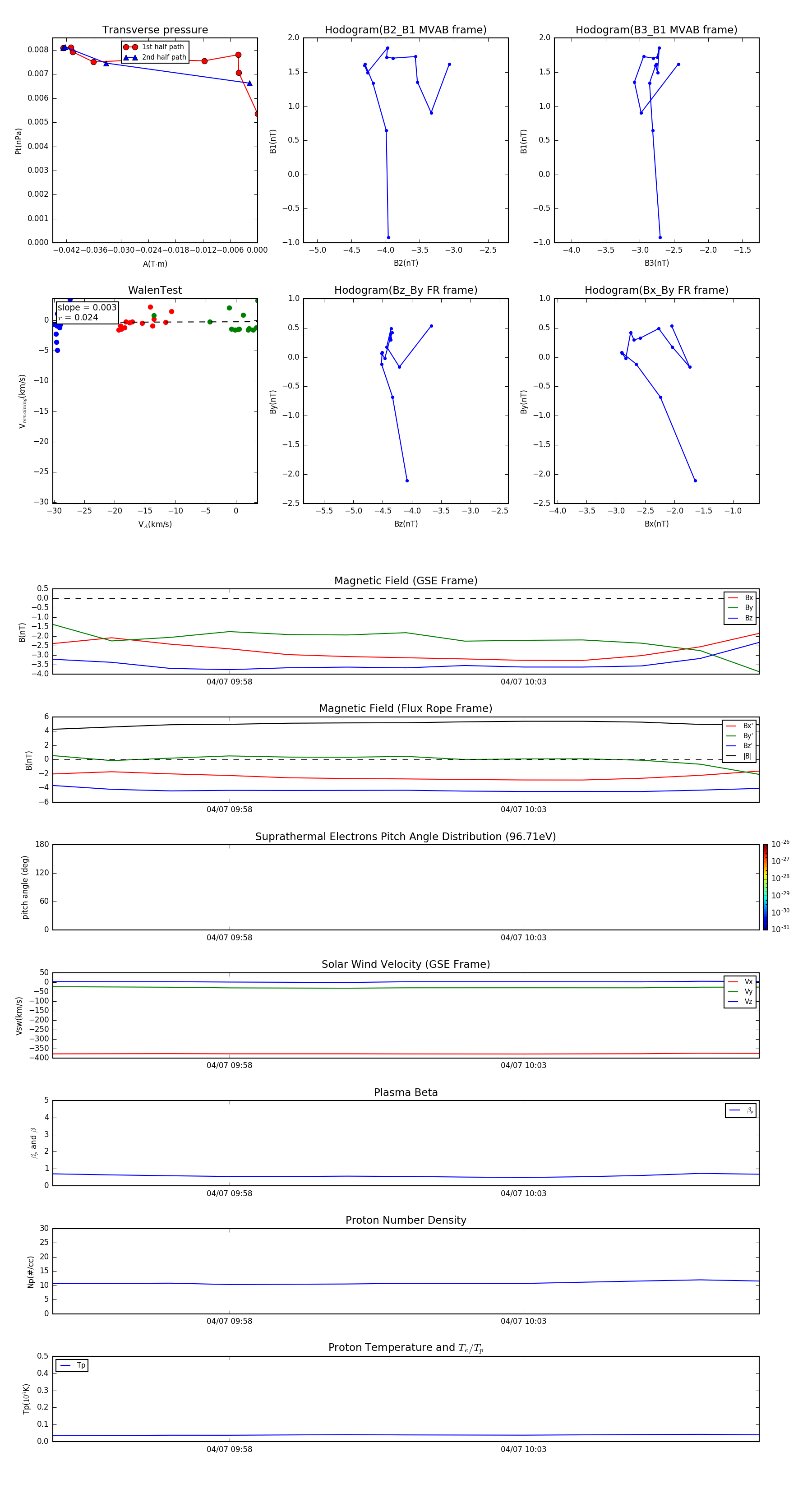Select the "Hodogram(Bz_By FR frame)" title

click(x=406, y=290)
